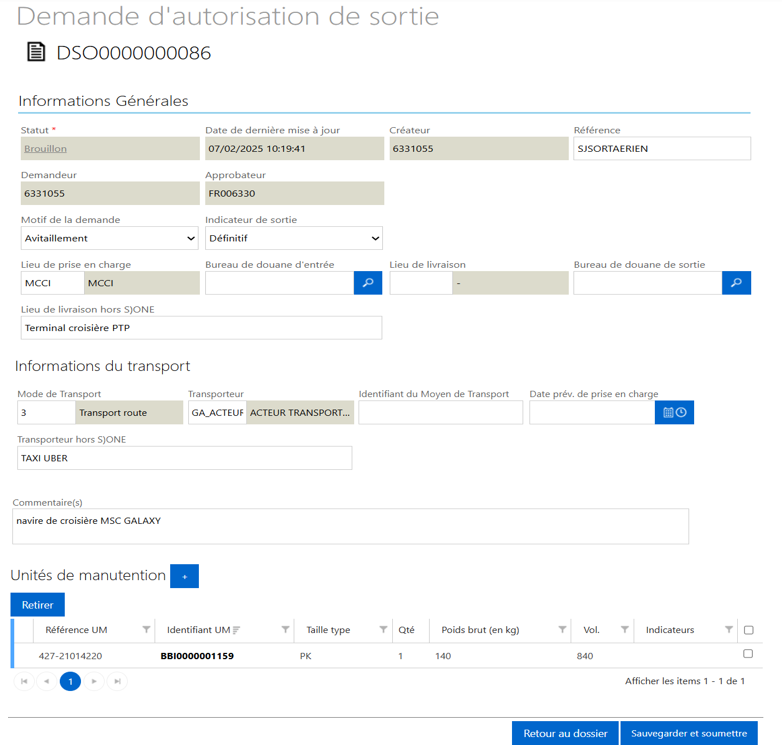
Task: Filter the Taille type column
Action: (383, 630)
